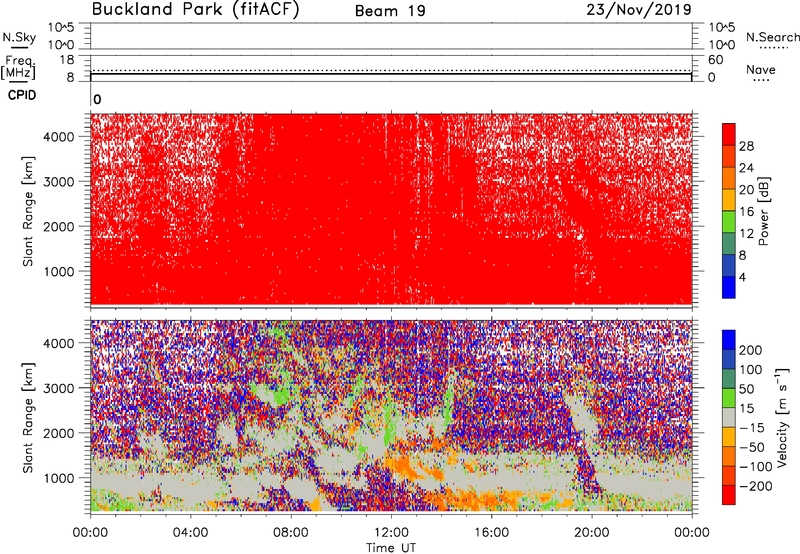
Task: Click the '12:00' time axis label
Action: pyautogui.click(x=391, y=533)
